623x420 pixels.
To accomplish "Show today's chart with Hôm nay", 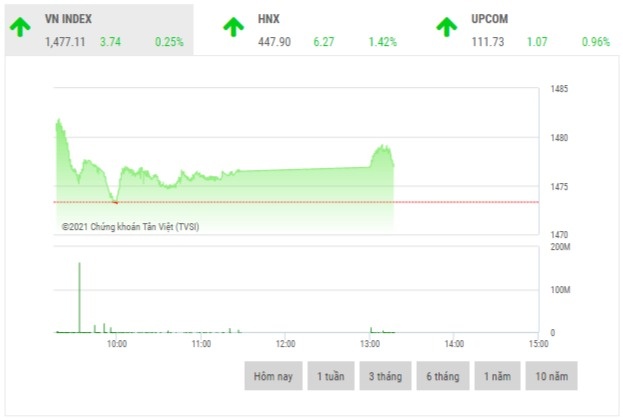I will (x=272, y=376).
